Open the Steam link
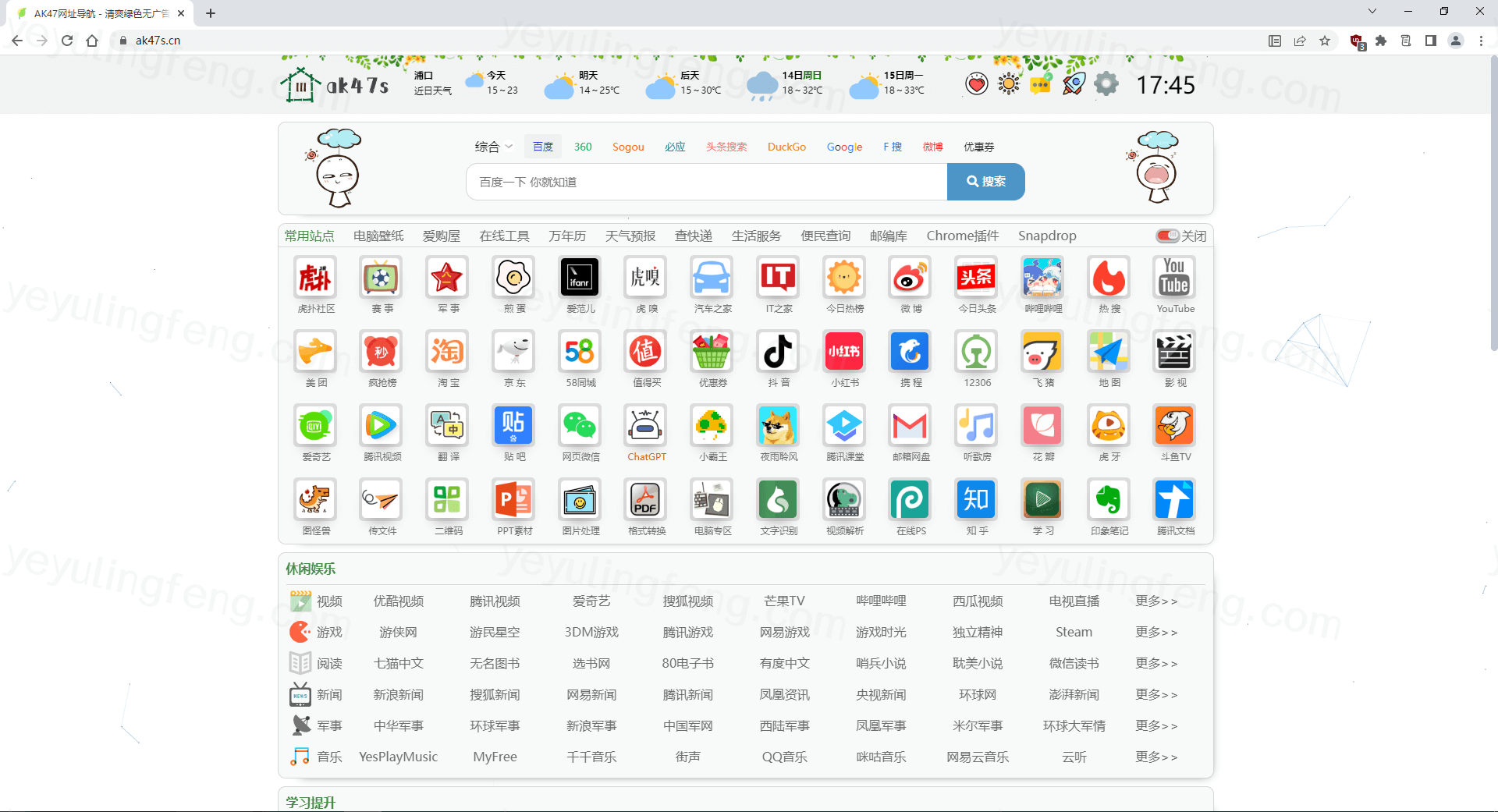Screen dimensions: 1498x812 pos(1074,632)
